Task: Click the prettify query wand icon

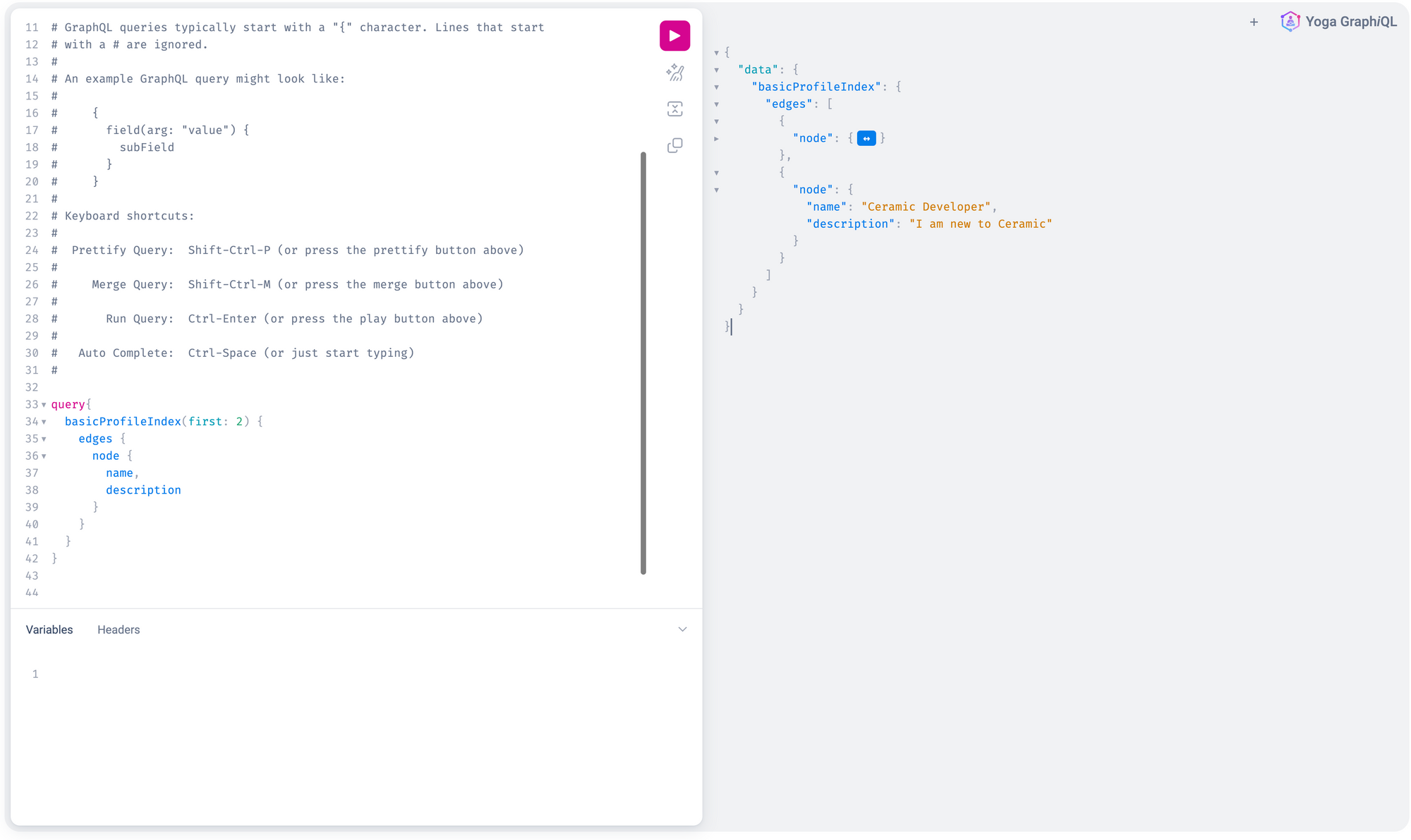Action: (x=674, y=72)
